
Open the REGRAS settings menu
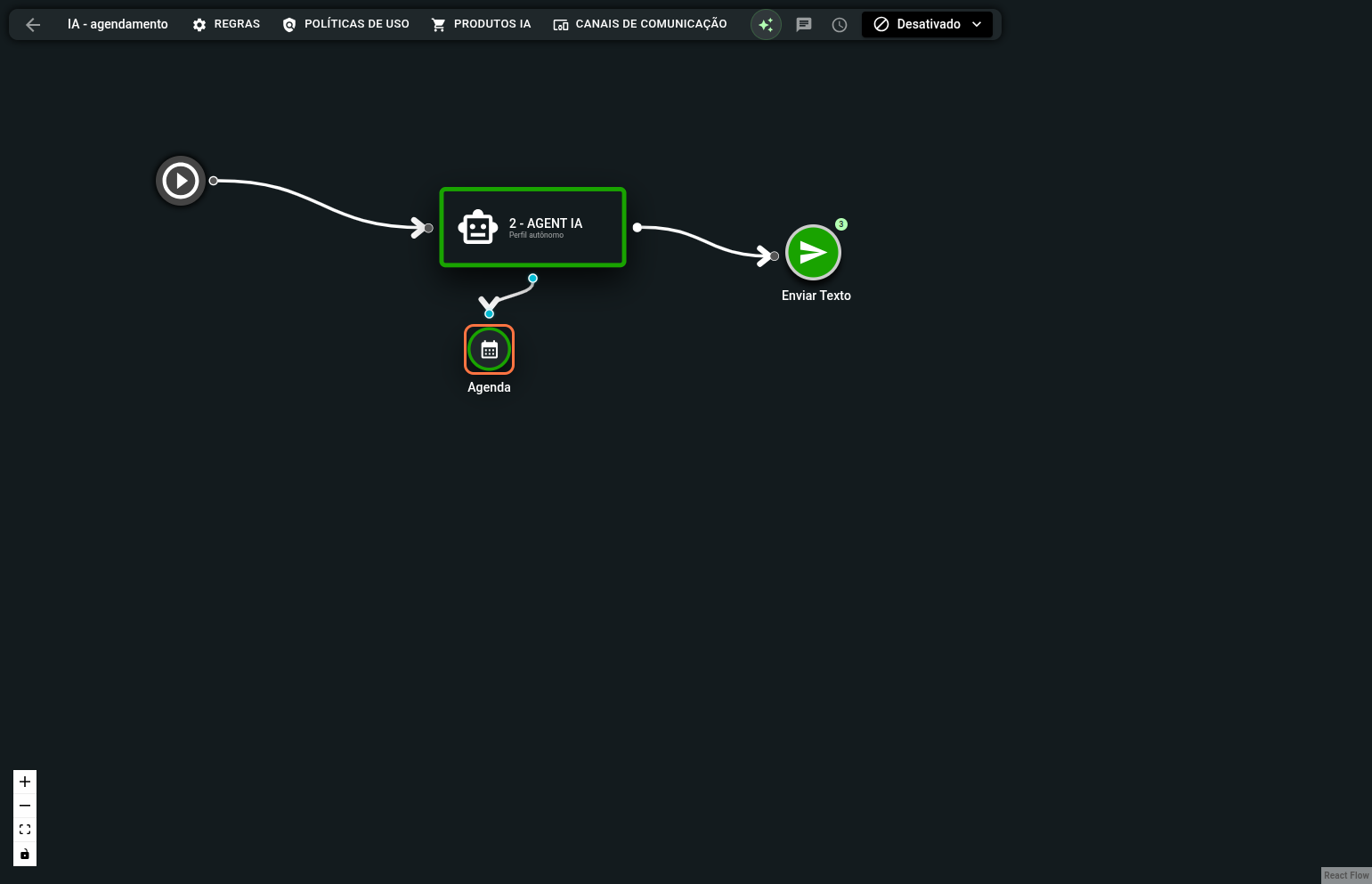(226, 25)
